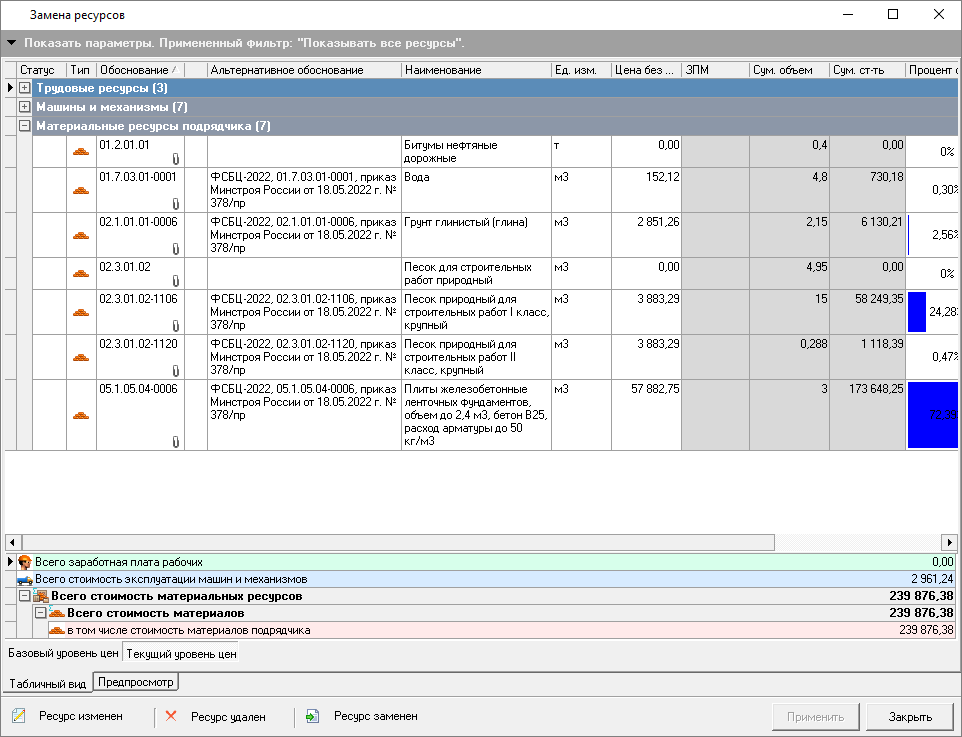Viewport: 962px width, 737px height.
Task: Click the Ресурс заменен legend icon
Action: click(x=313, y=716)
